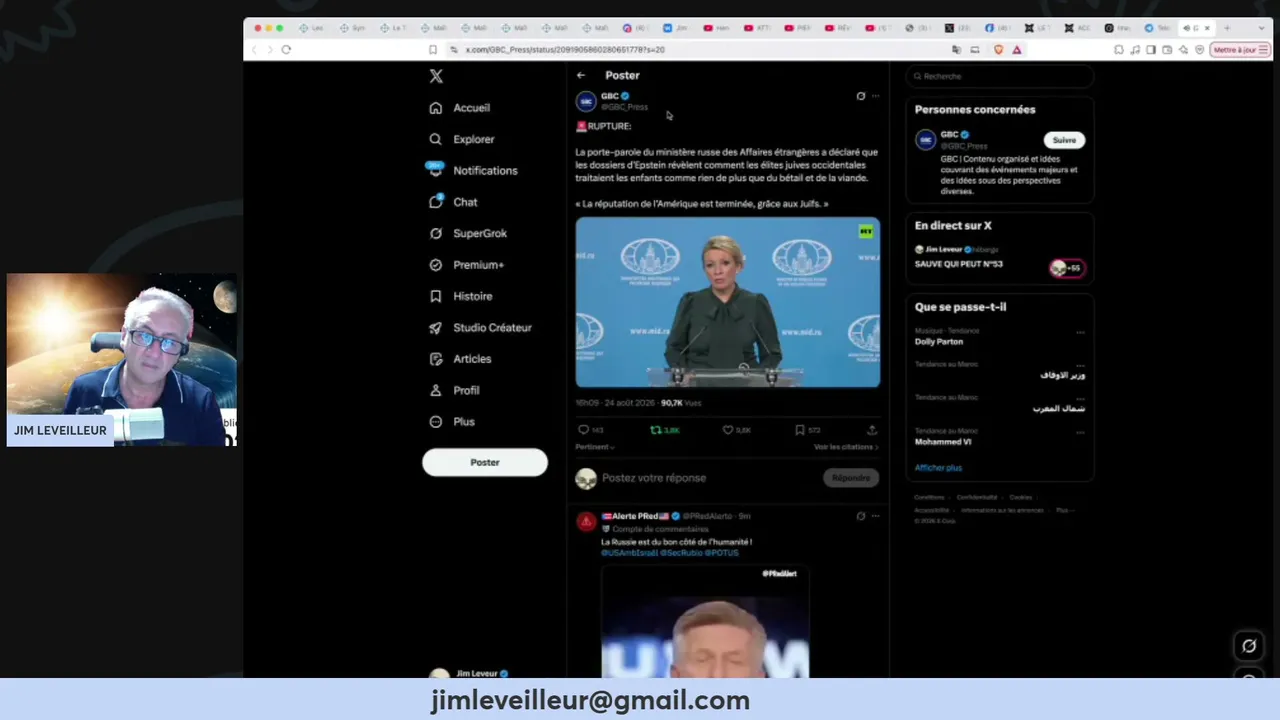Click the browser address bar URL

tap(565, 49)
